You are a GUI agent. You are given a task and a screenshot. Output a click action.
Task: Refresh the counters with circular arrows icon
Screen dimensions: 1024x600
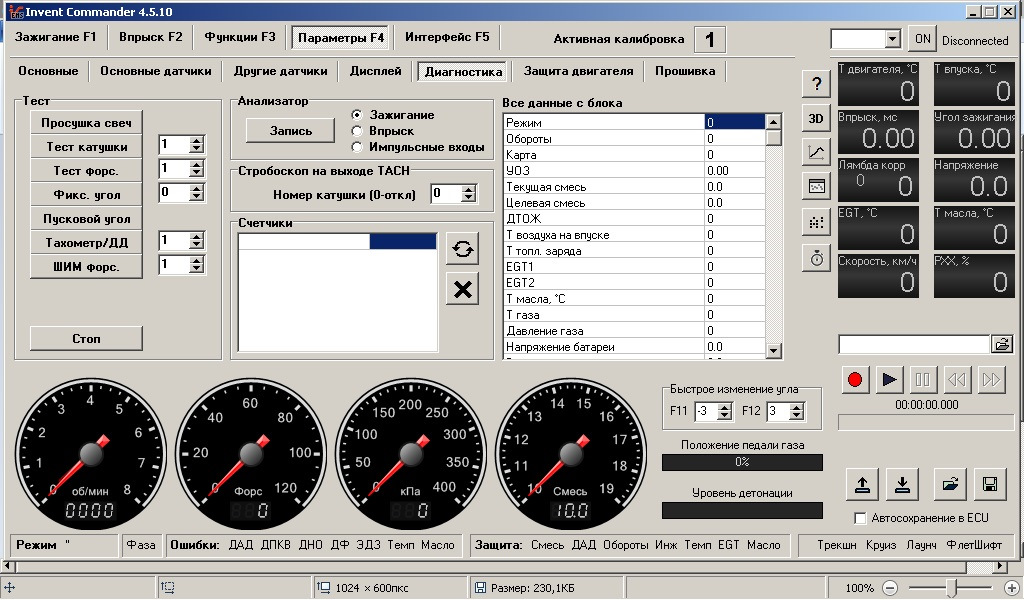click(x=462, y=250)
